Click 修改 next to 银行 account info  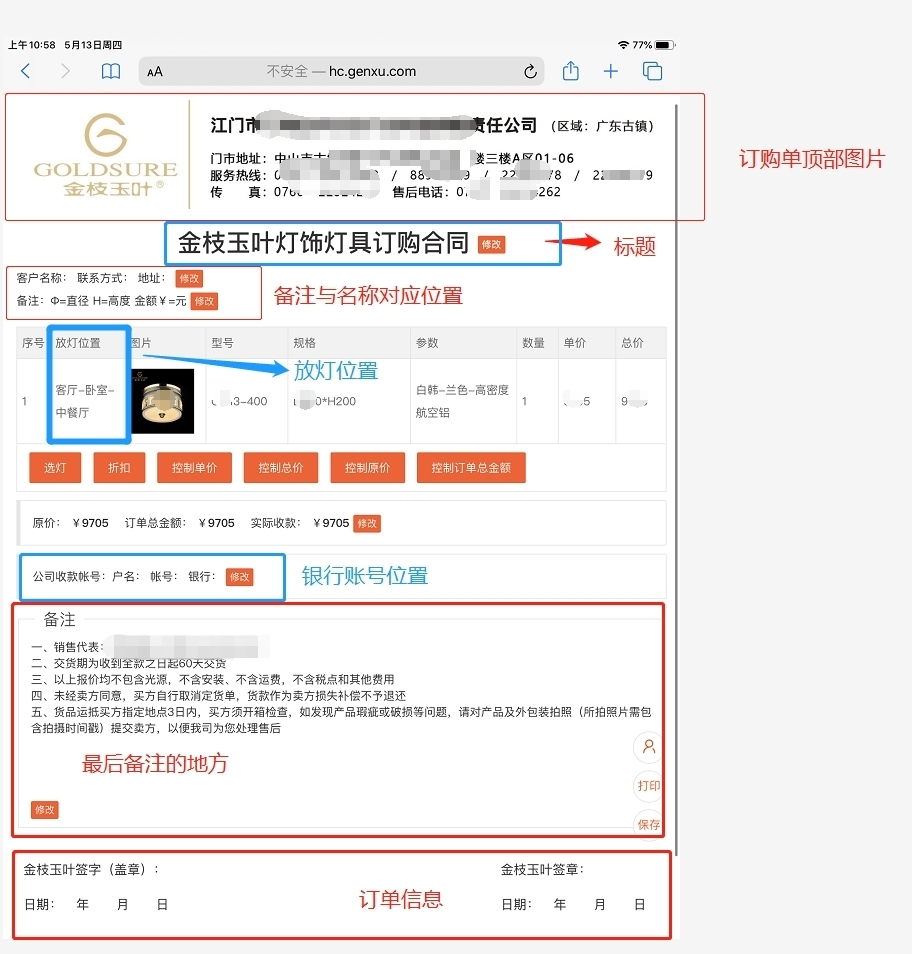click(239, 577)
